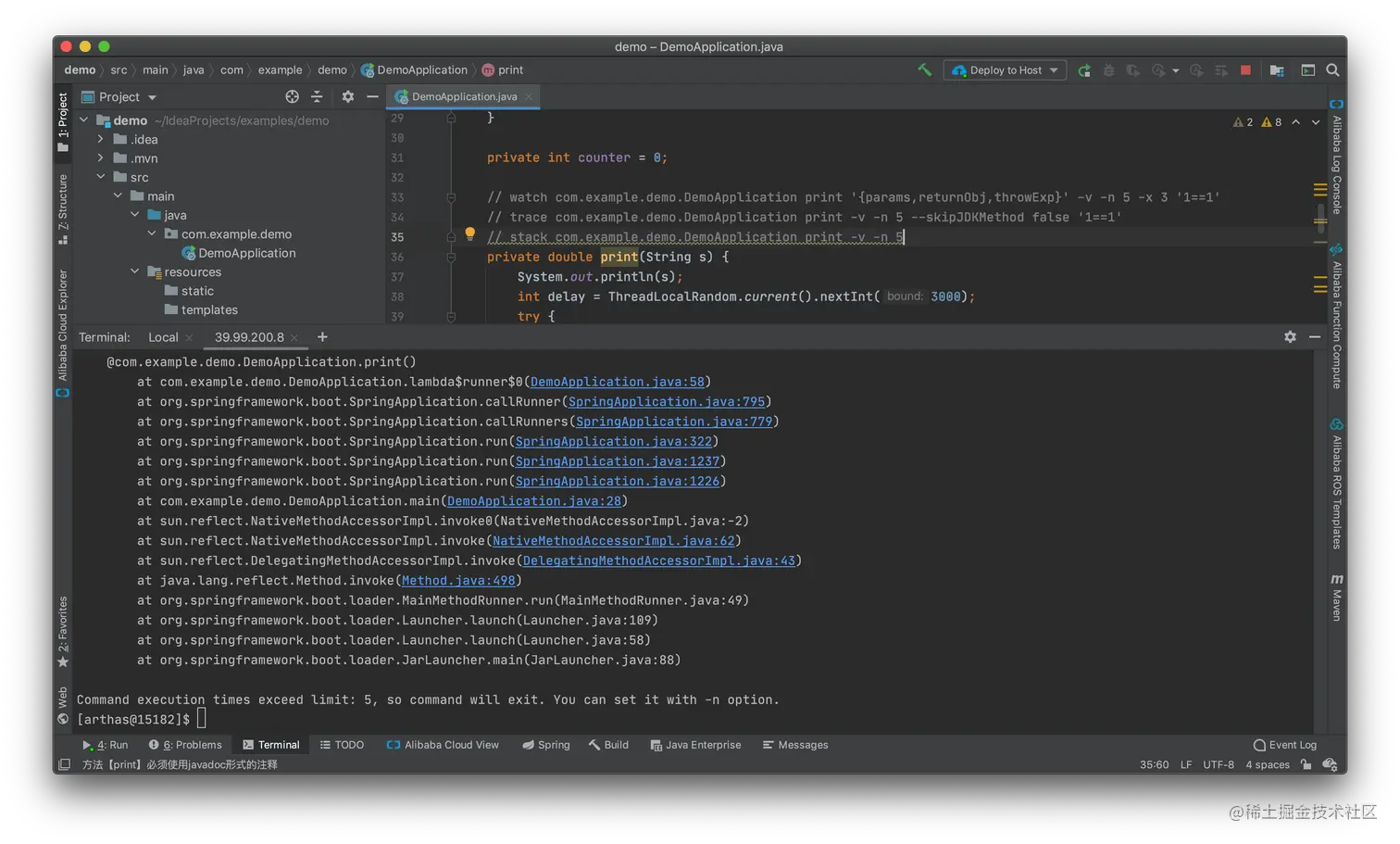Open the Run tool window
The image size is (1400, 844).
[x=105, y=745]
